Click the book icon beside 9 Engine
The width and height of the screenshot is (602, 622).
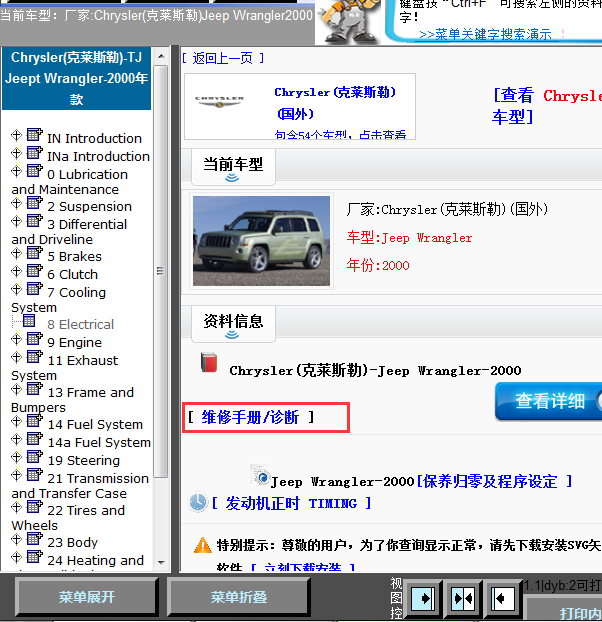pyautogui.click(x=35, y=339)
